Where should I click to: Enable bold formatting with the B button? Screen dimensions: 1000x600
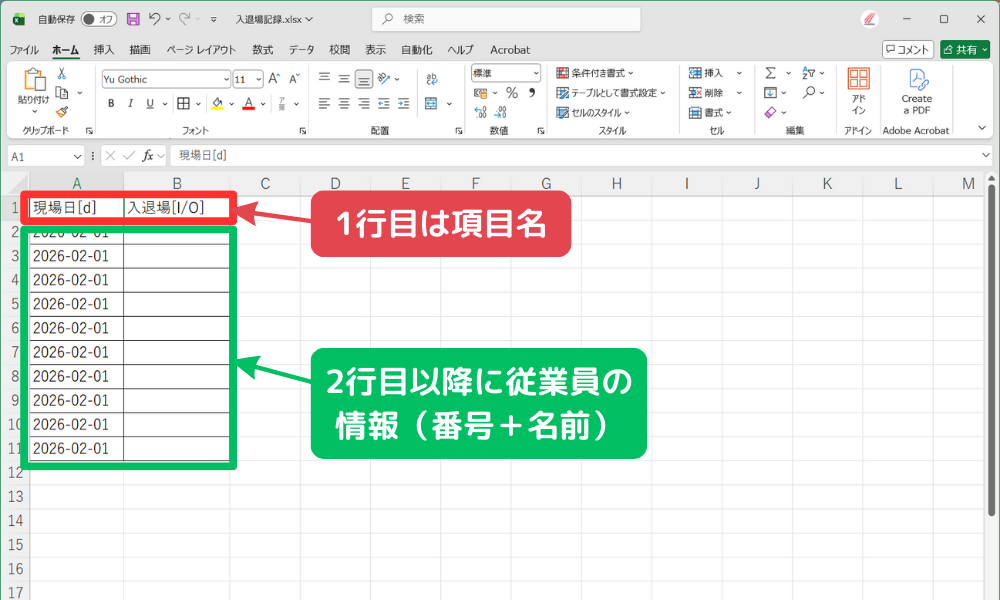point(110,100)
